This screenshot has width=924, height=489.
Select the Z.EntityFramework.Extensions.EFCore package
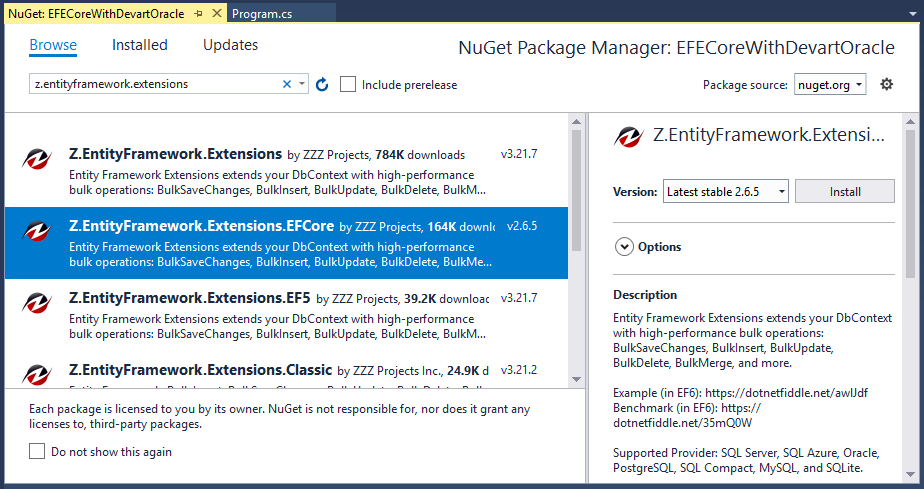[286, 243]
